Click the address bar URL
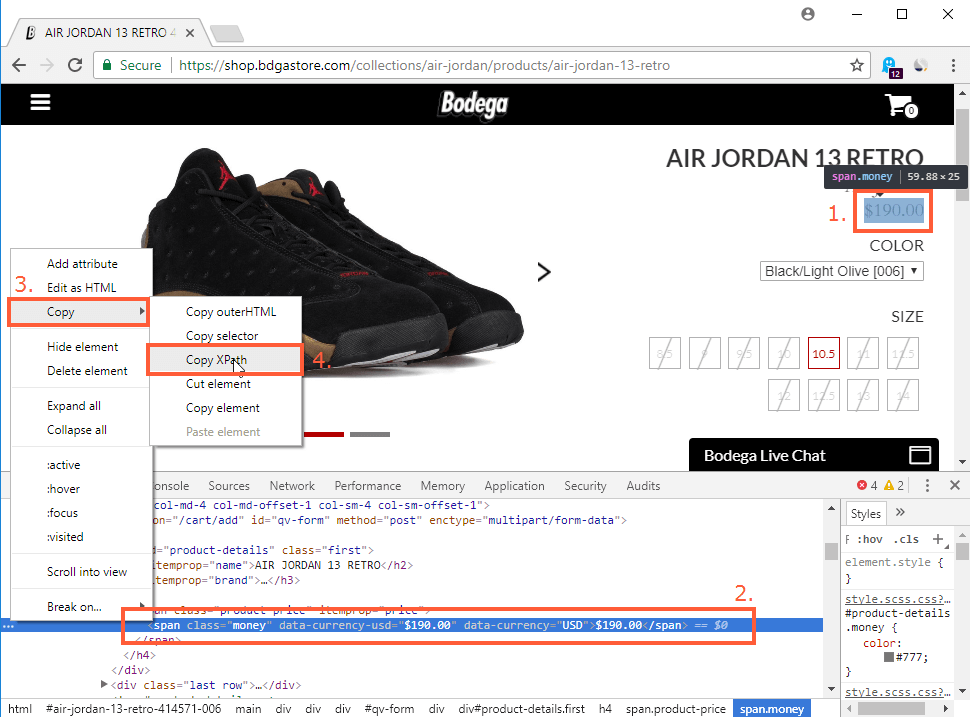This screenshot has height=717, width=970. (424, 65)
